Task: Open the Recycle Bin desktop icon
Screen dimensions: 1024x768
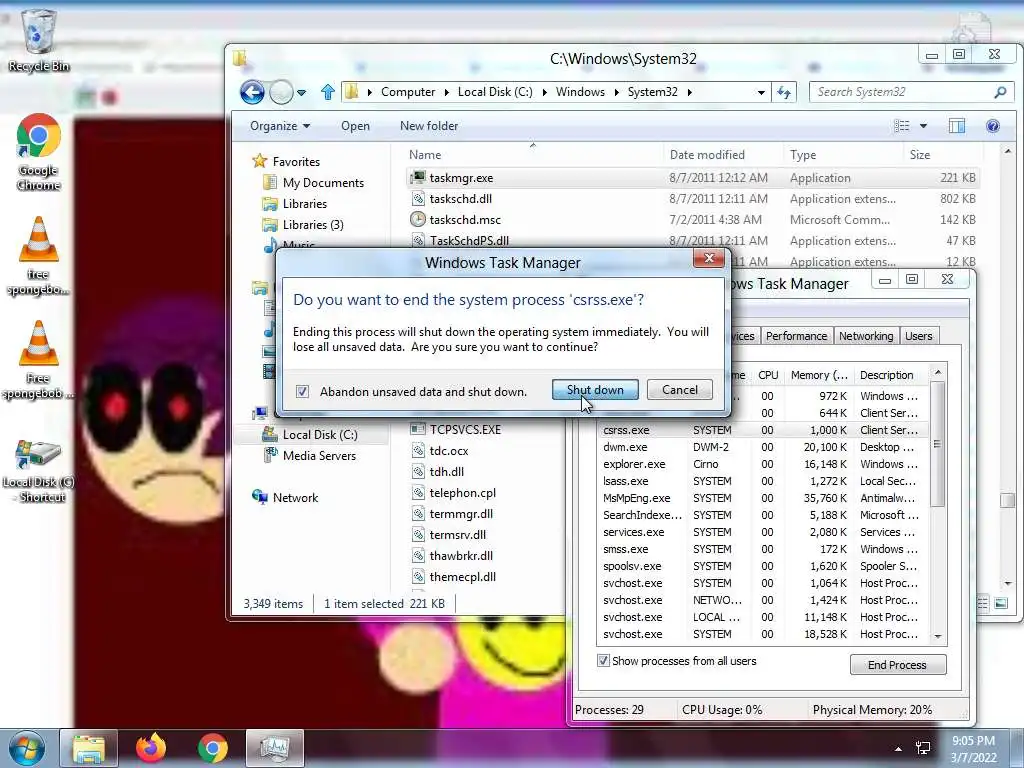Action: pyautogui.click(x=38, y=40)
